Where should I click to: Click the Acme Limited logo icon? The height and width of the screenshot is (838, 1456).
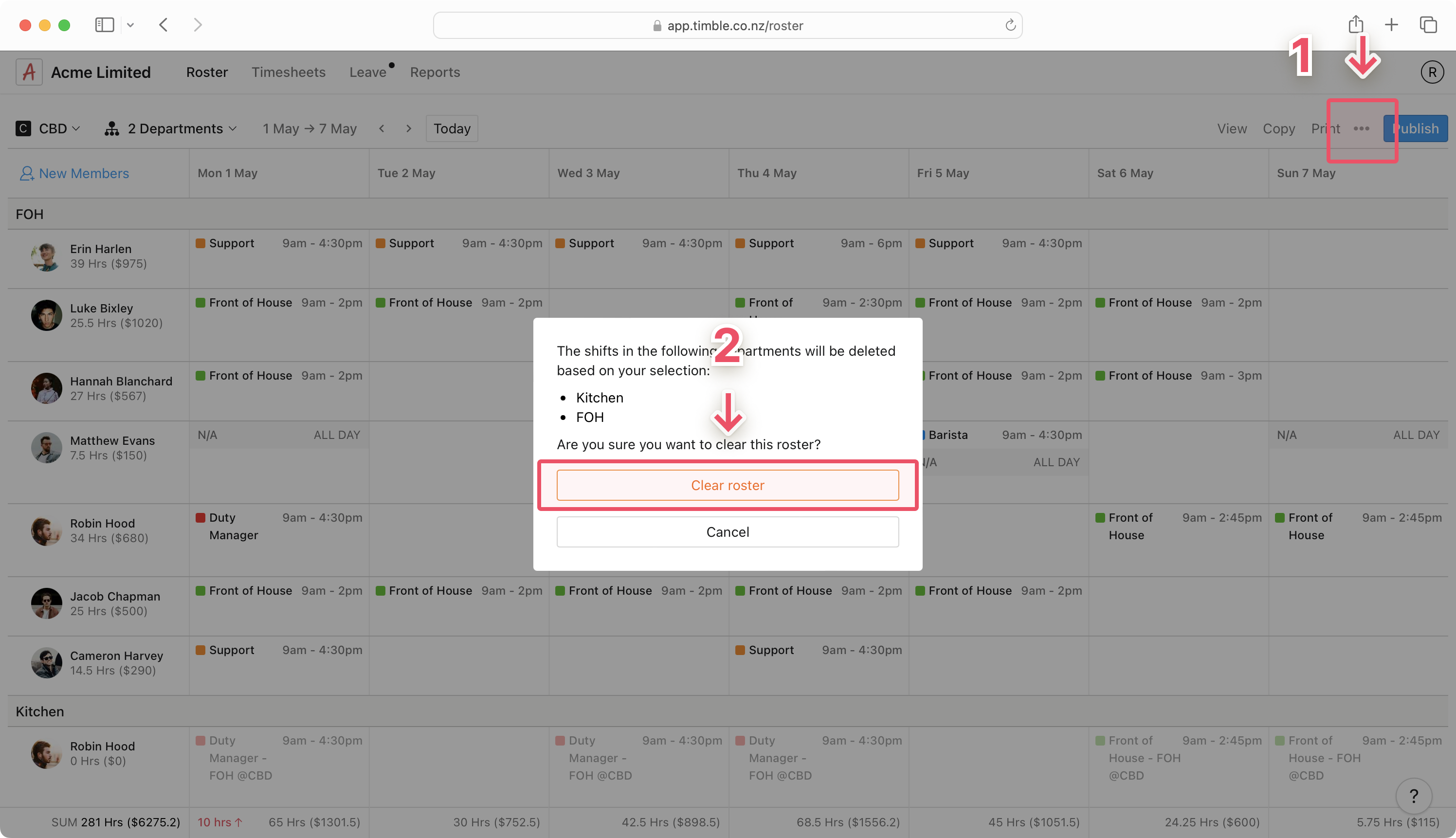[29, 72]
